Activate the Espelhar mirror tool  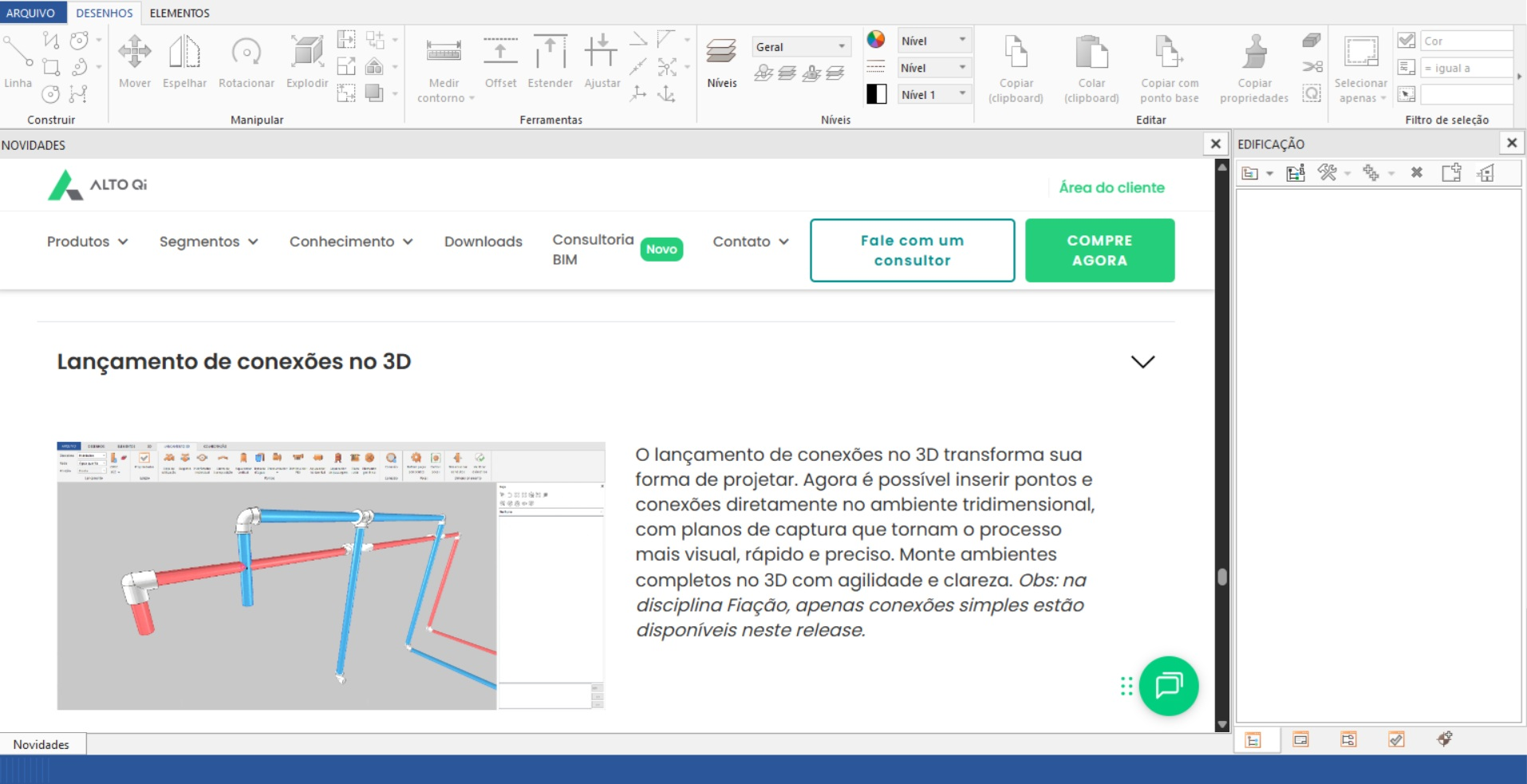[184, 61]
